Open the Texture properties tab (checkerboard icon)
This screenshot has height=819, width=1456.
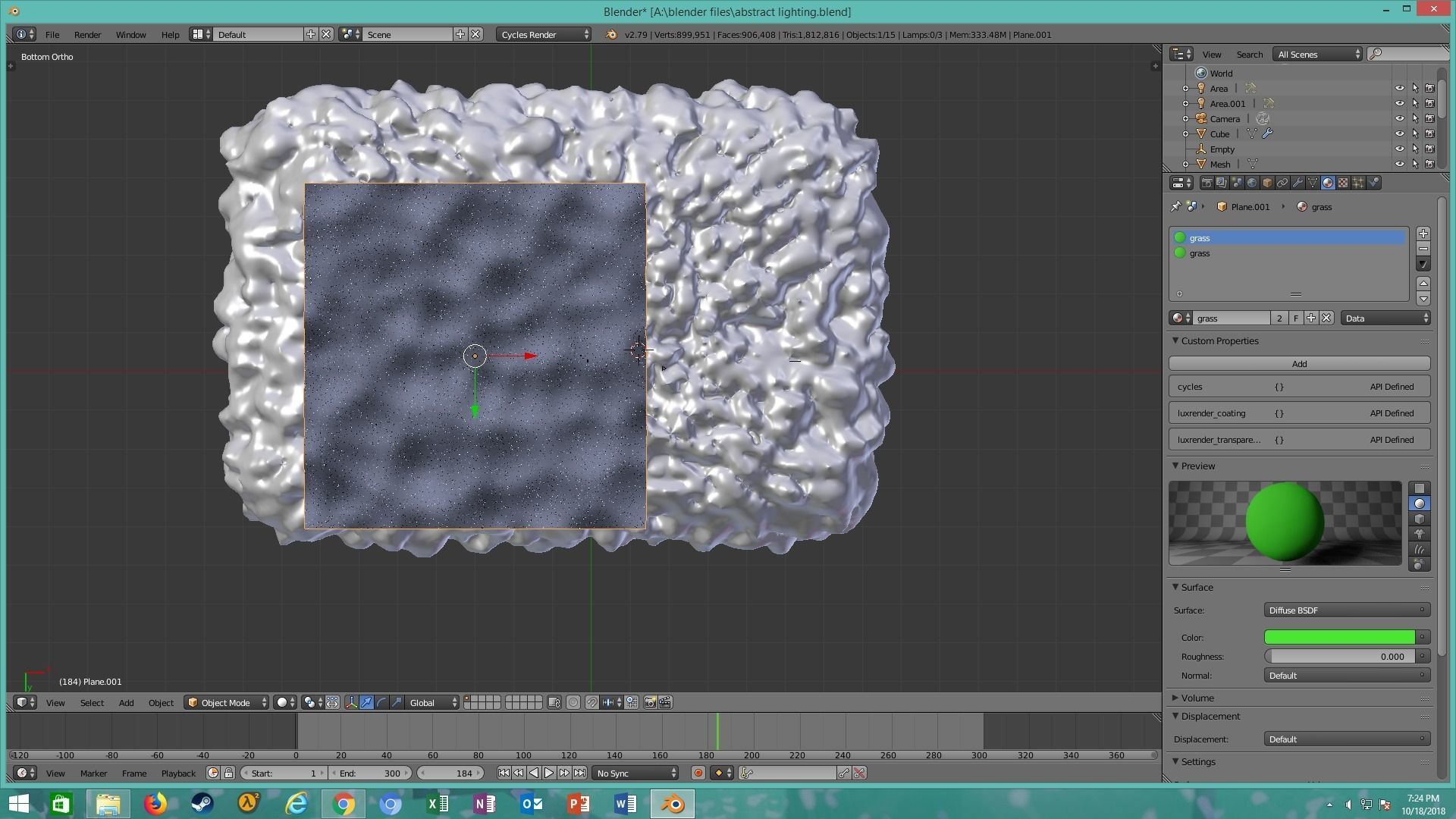(x=1343, y=183)
